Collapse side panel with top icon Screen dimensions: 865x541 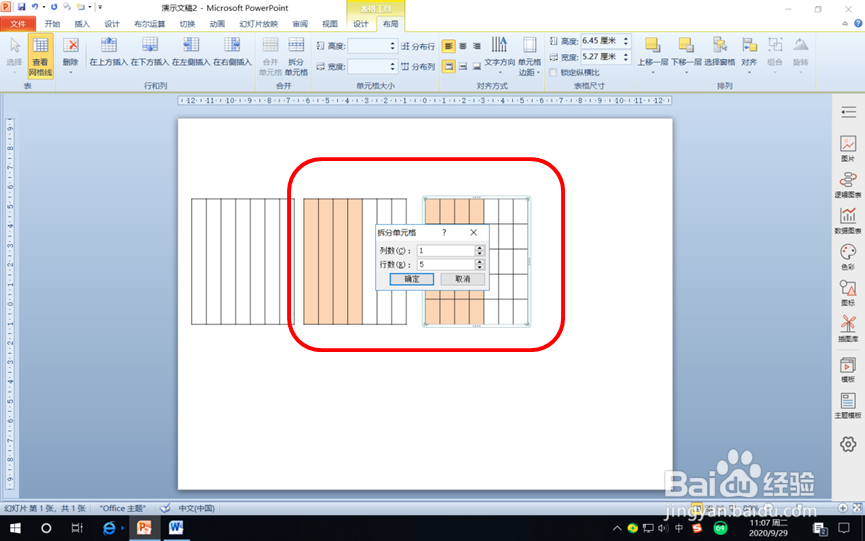point(848,112)
